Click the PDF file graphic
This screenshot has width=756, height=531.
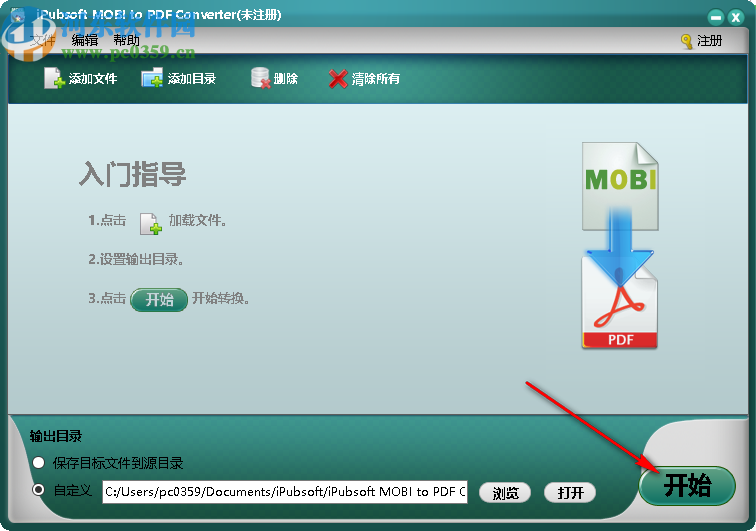pos(620,301)
